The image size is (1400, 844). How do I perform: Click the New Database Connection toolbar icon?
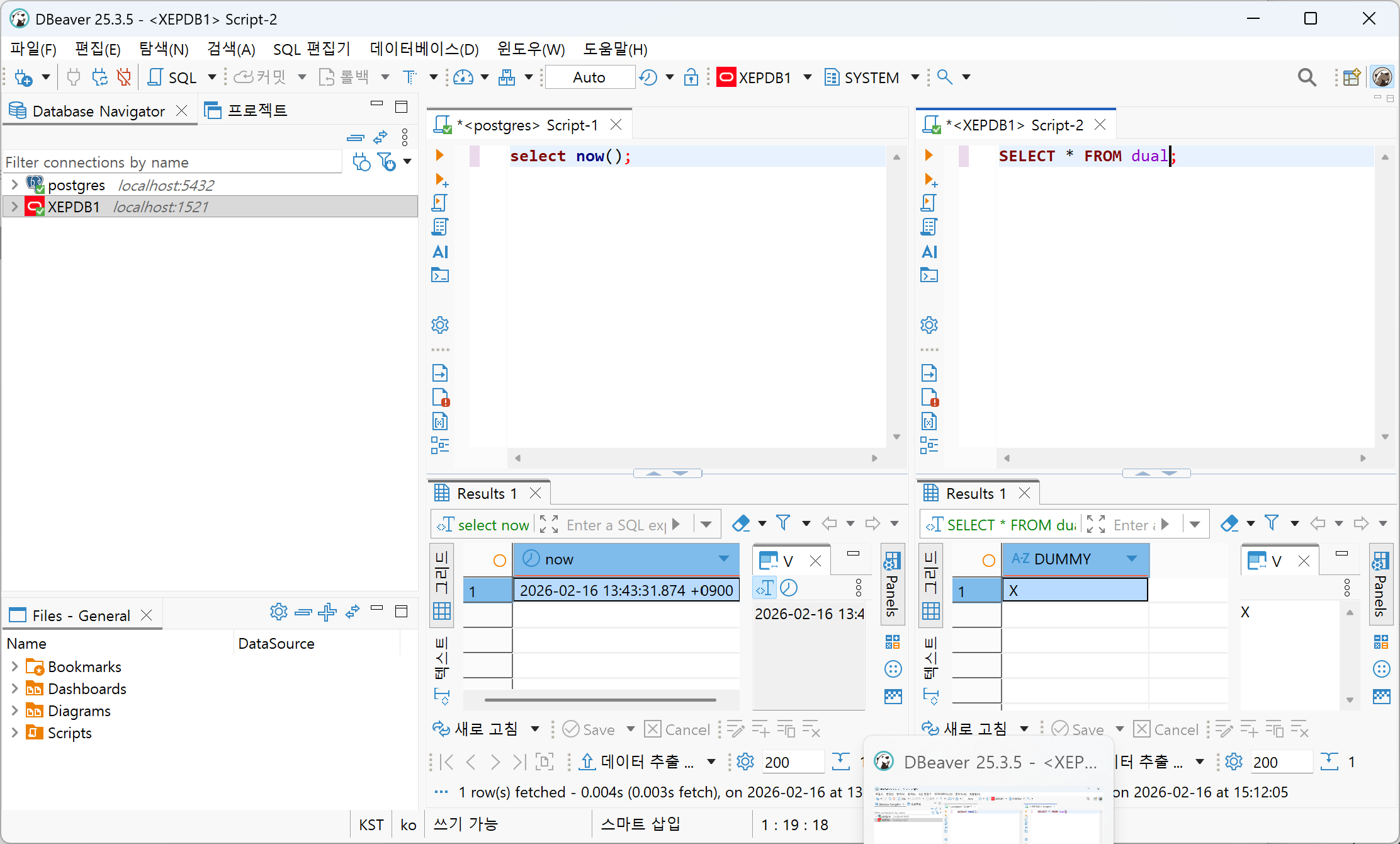23,77
